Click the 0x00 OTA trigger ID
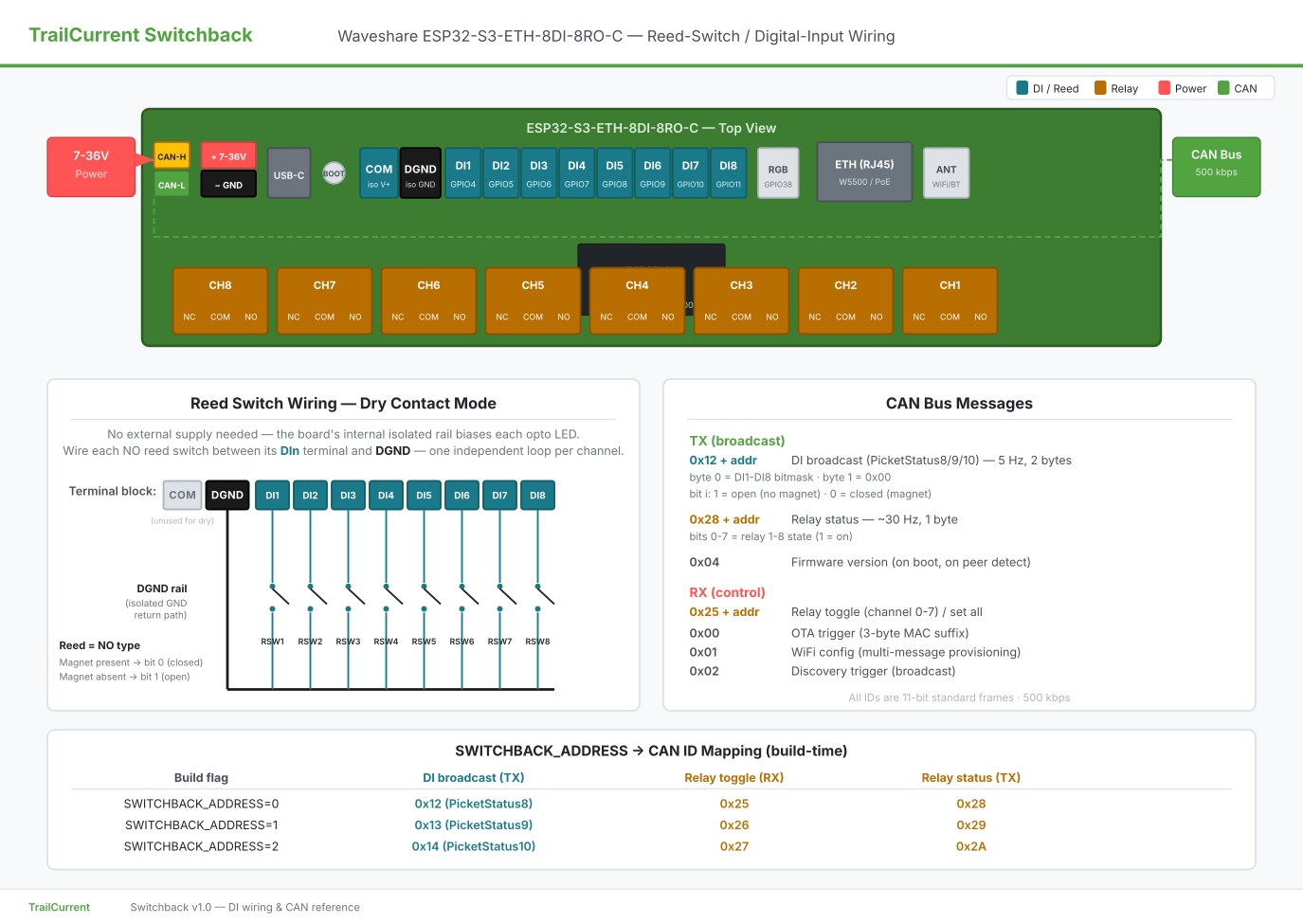 pyautogui.click(x=704, y=633)
